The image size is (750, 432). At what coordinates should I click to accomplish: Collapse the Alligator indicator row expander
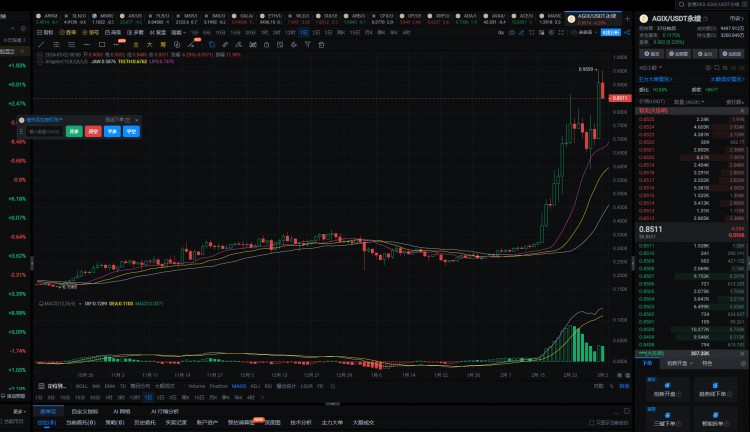(x=40, y=61)
